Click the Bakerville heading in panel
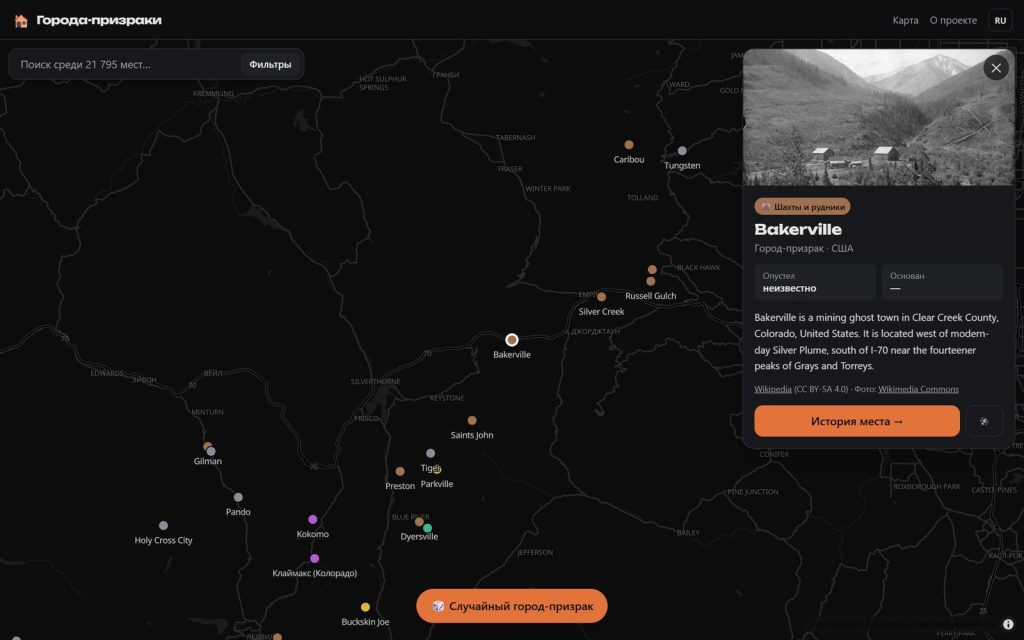 797,229
